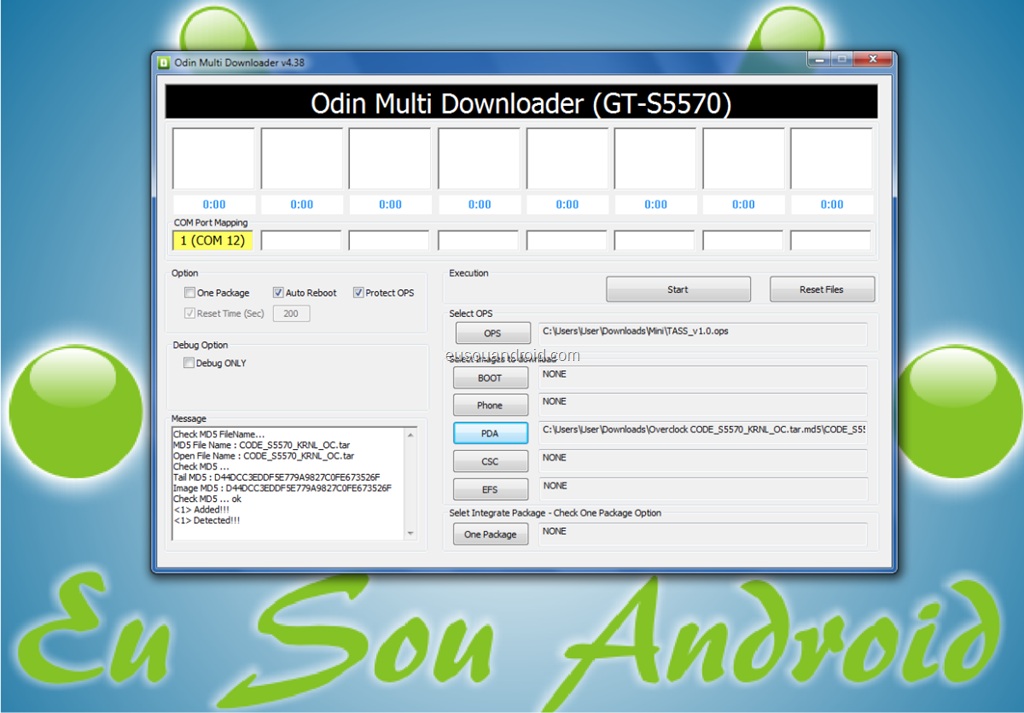This screenshot has height=713, width=1024.
Task: Click the EFS file button
Action: click(490, 489)
